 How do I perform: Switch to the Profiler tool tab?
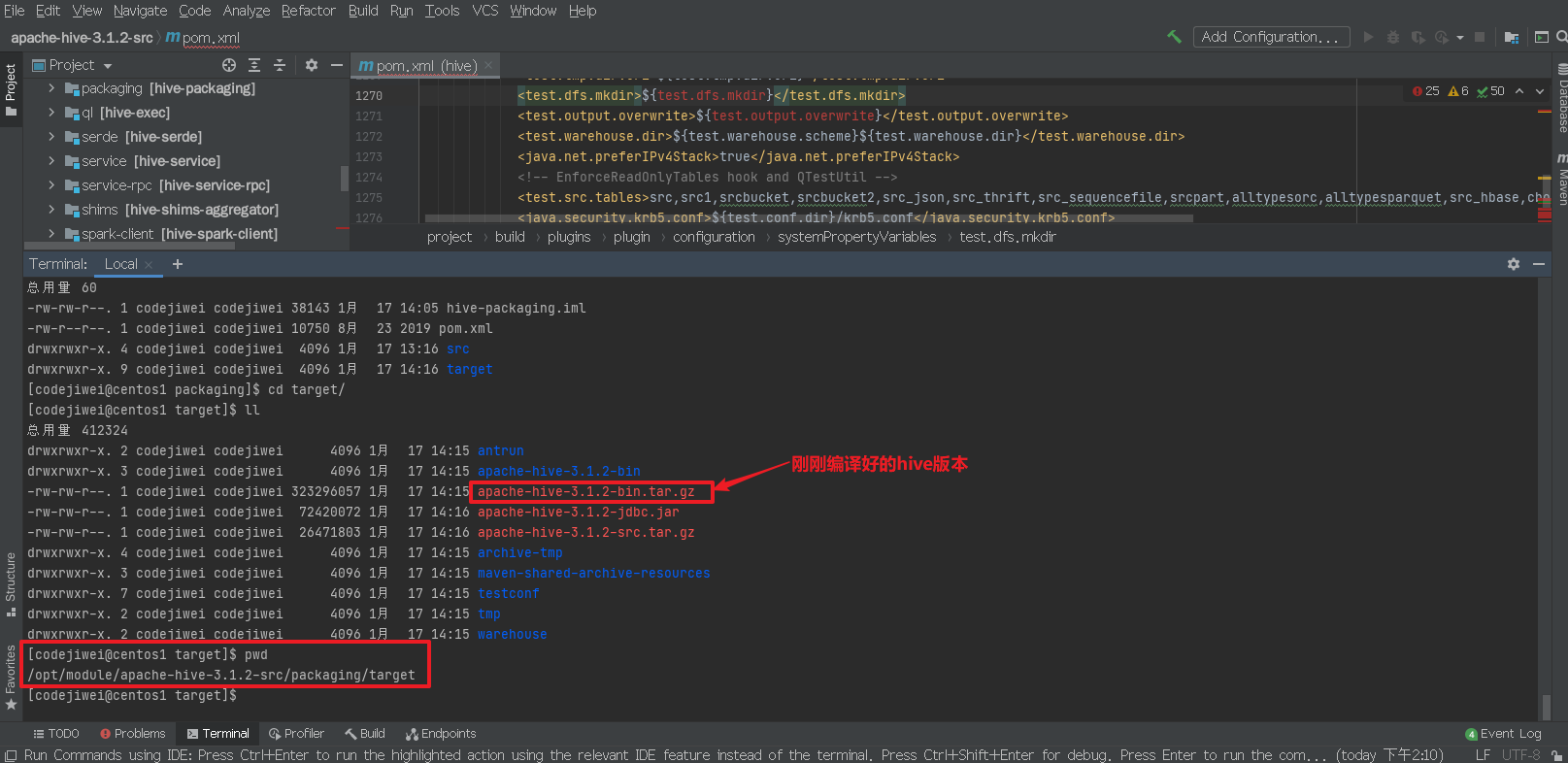click(296, 734)
